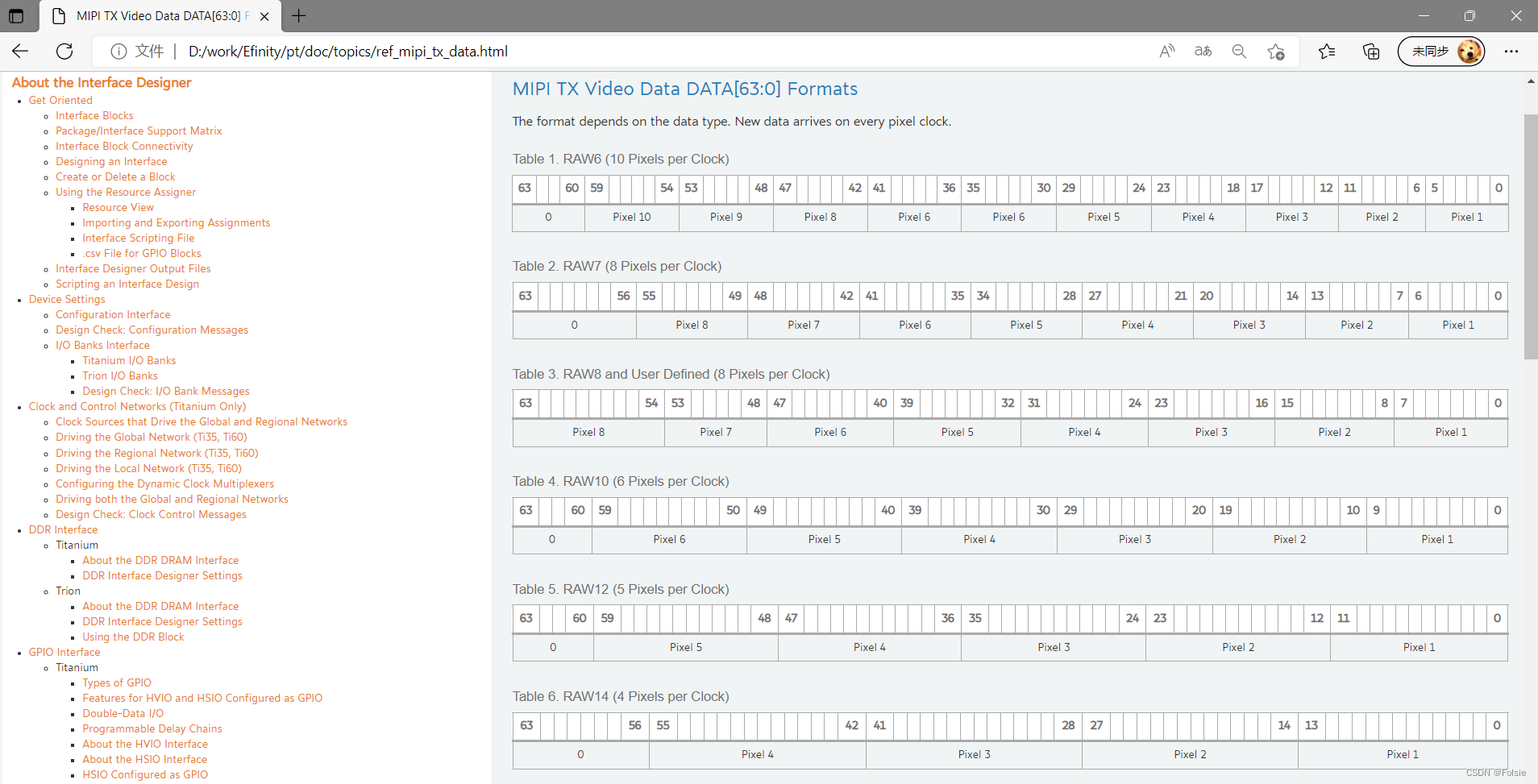Click the scrollbar up arrow
The height and width of the screenshot is (784, 1538).
pos(1530,81)
